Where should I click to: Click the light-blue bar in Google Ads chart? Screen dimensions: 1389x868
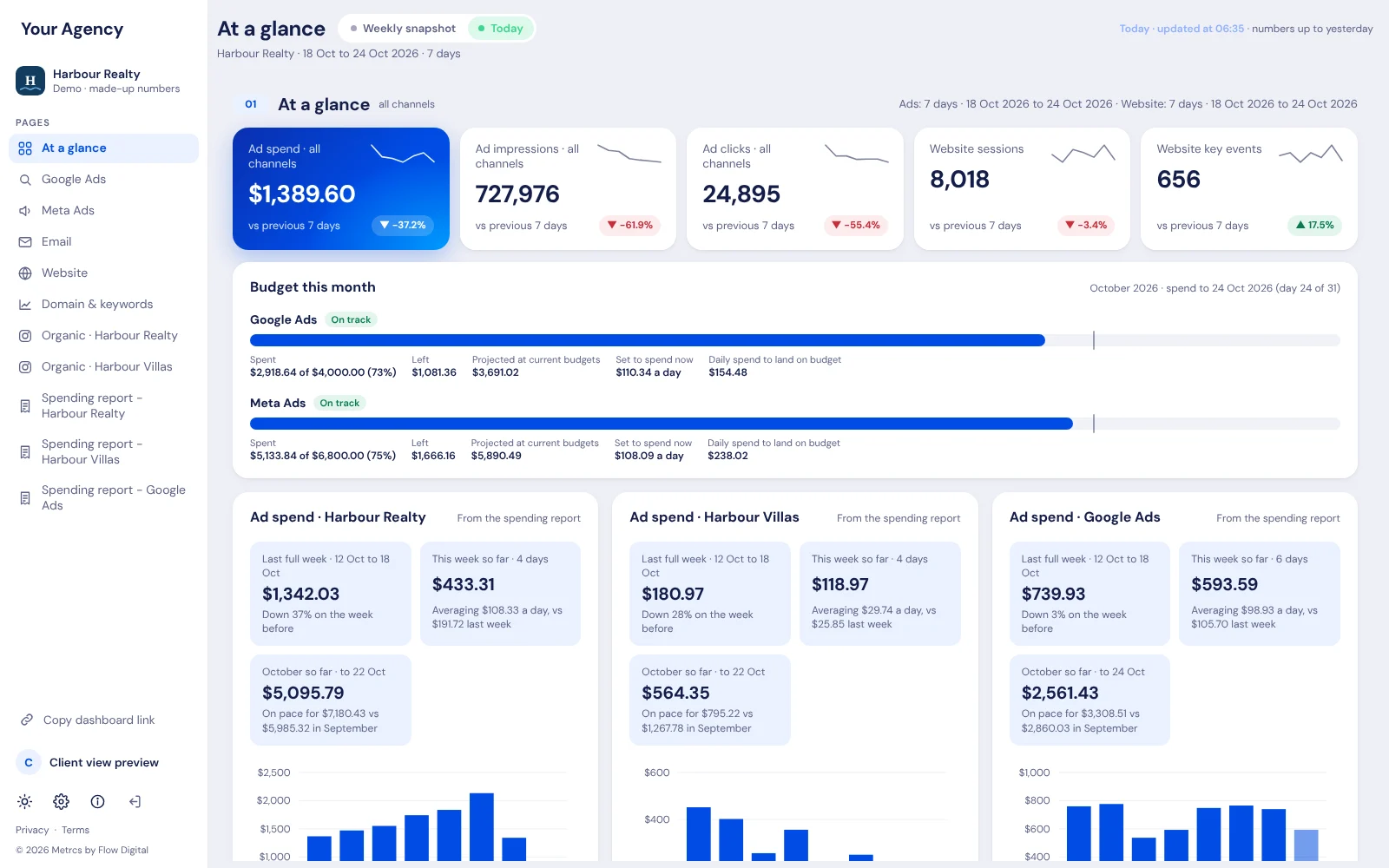point(1307,845)
